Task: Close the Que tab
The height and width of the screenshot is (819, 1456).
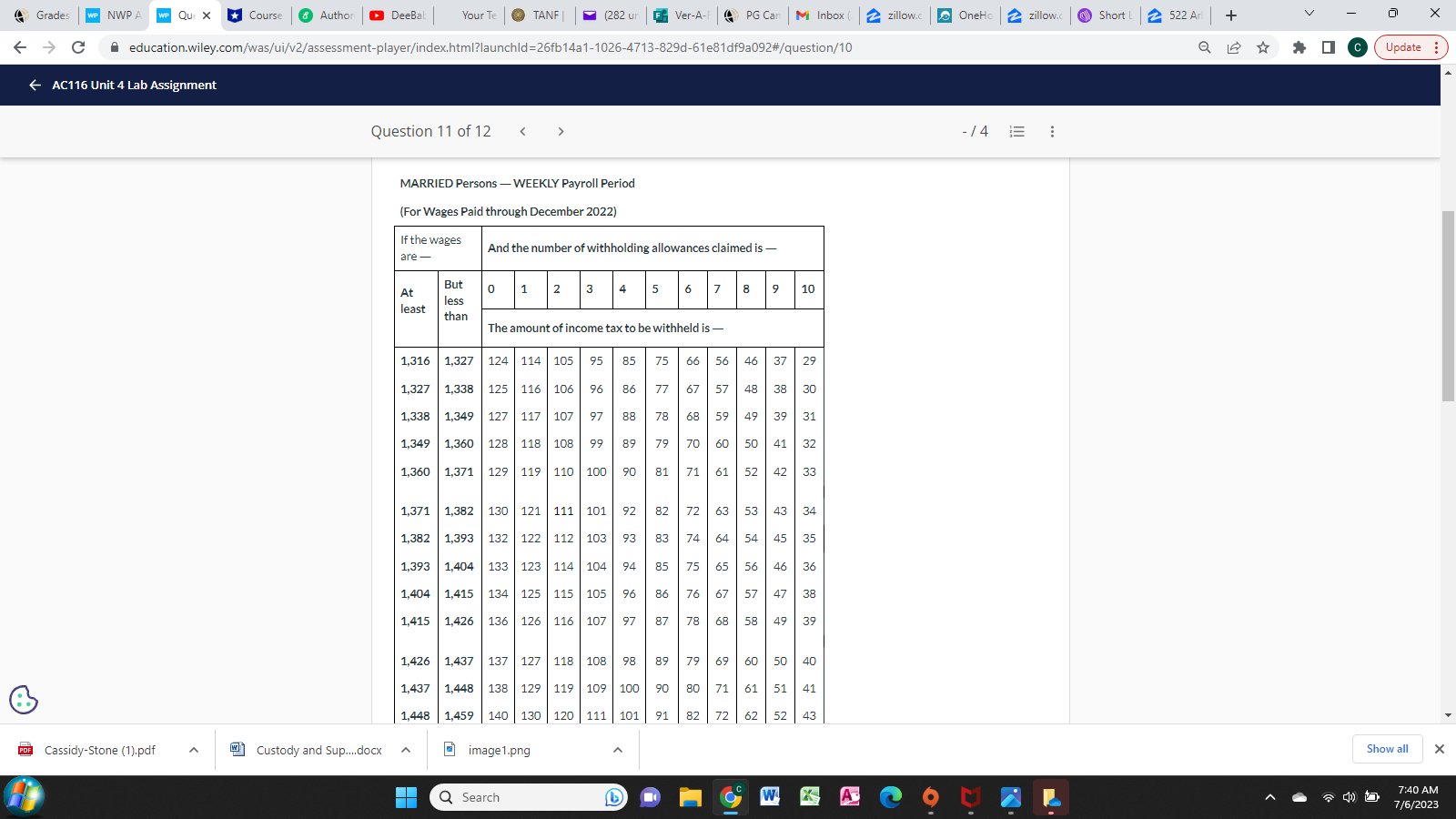Action: coord(207,15)
